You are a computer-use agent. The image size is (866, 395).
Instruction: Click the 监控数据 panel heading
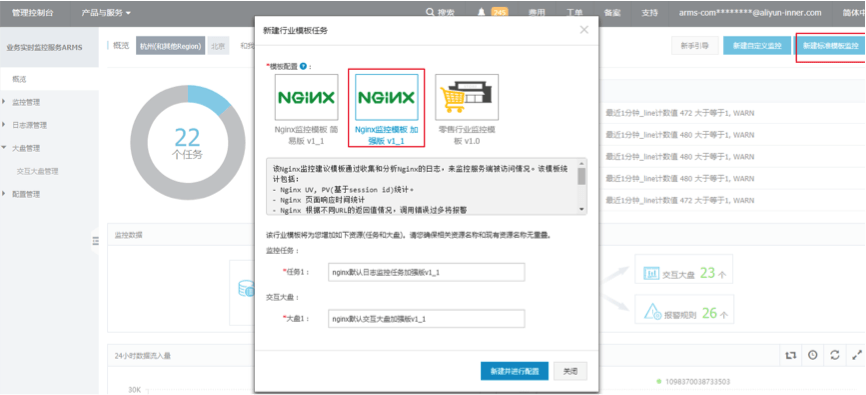128,235
